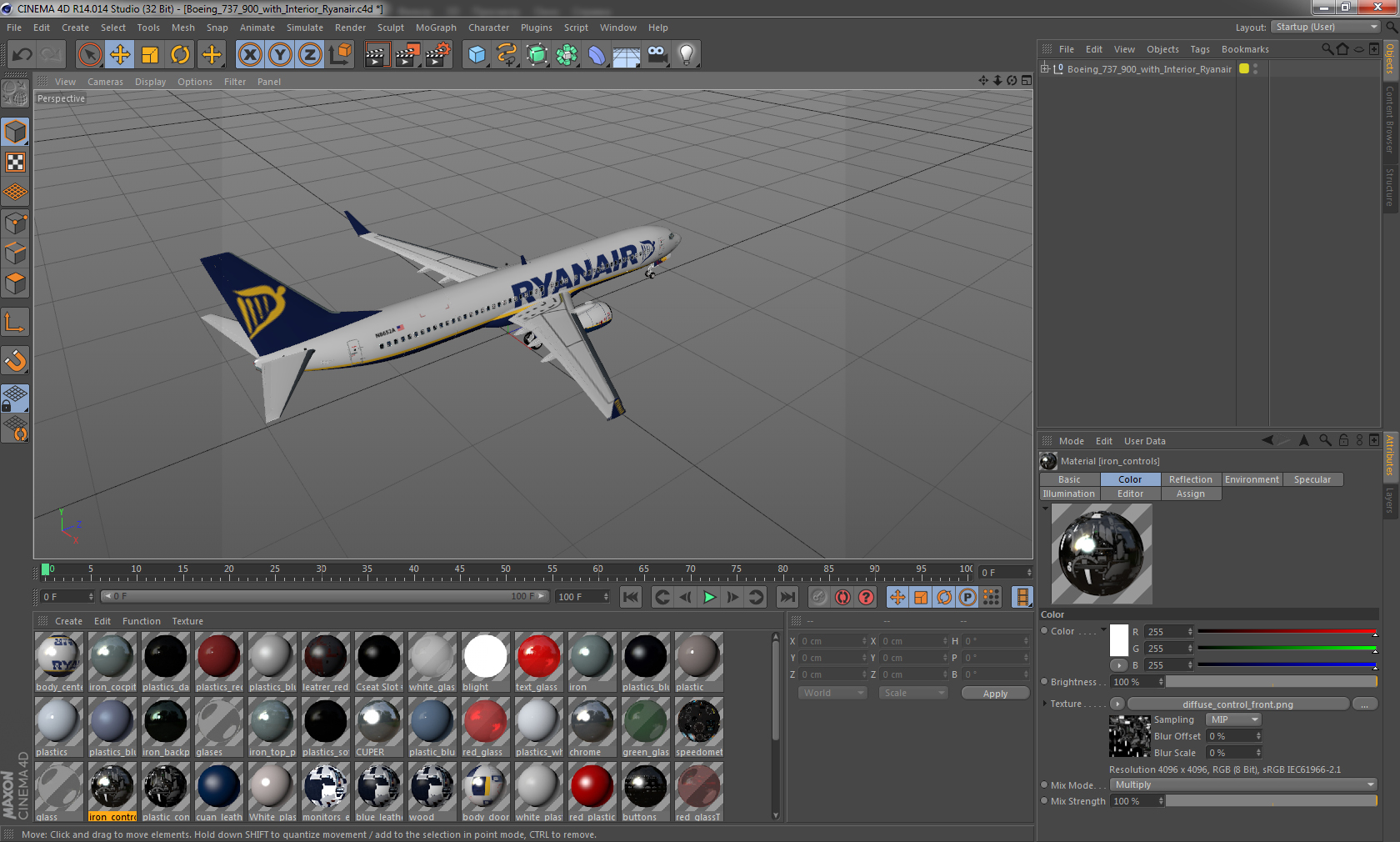
Task: Open the Layout Startup dropdown
Action: (x=1326, y=27)
